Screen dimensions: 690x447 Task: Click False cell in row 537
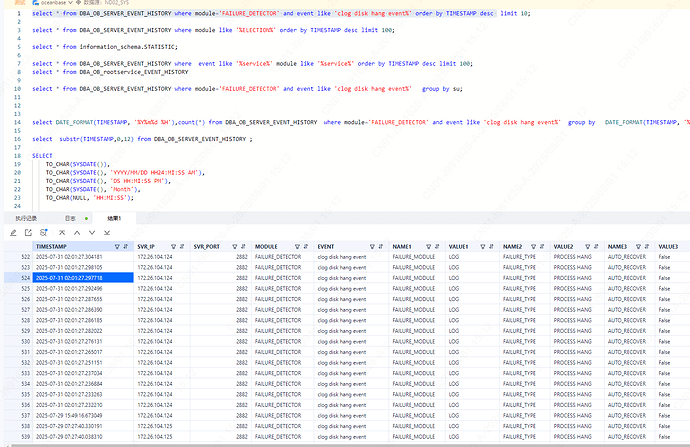click(x=672, y=416)
